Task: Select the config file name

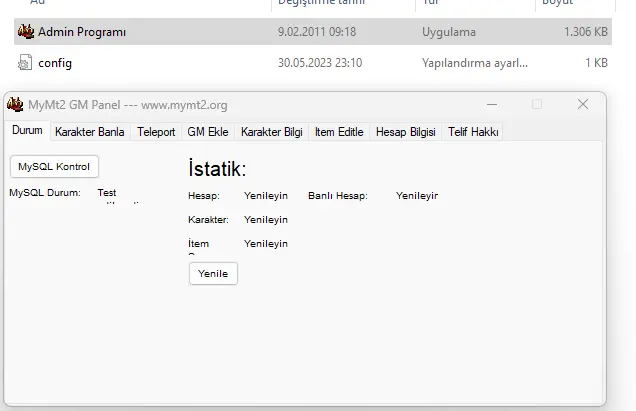Action: [55, 63]
